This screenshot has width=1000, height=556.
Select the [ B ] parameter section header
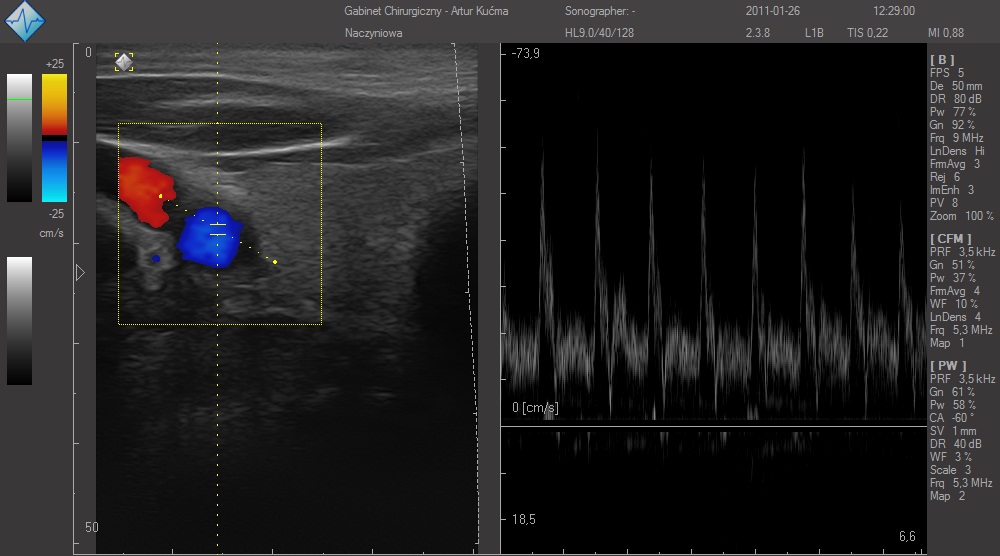(942, 59)
